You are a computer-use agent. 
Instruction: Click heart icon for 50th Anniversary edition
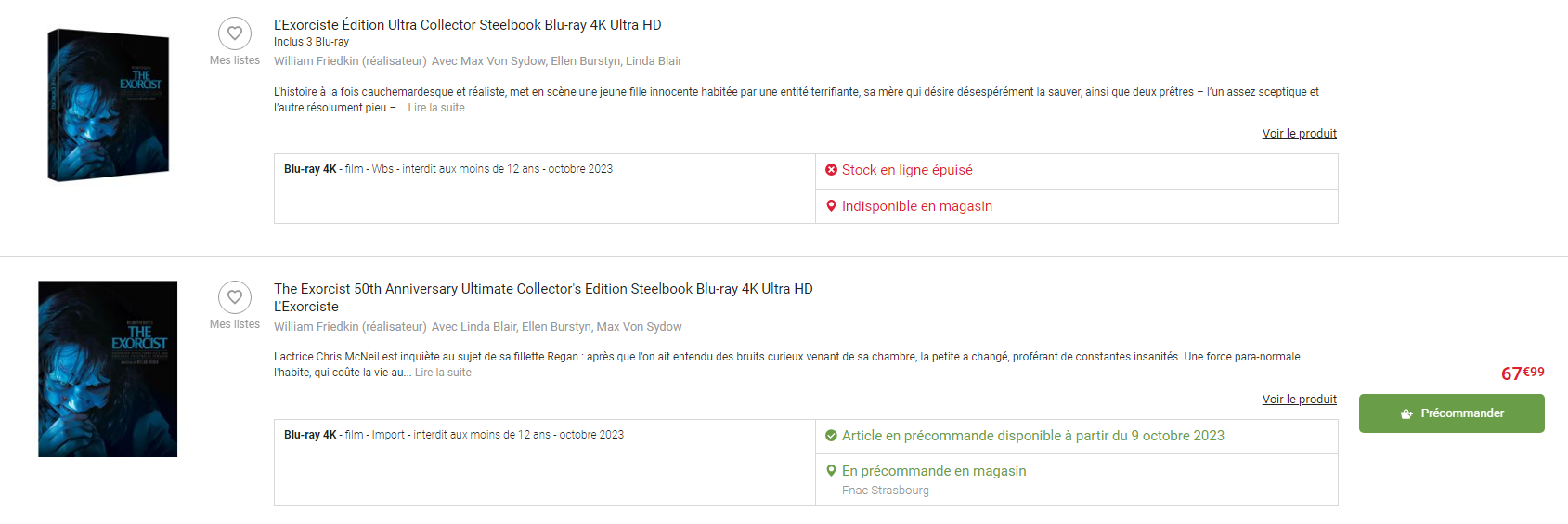[235, 297]
